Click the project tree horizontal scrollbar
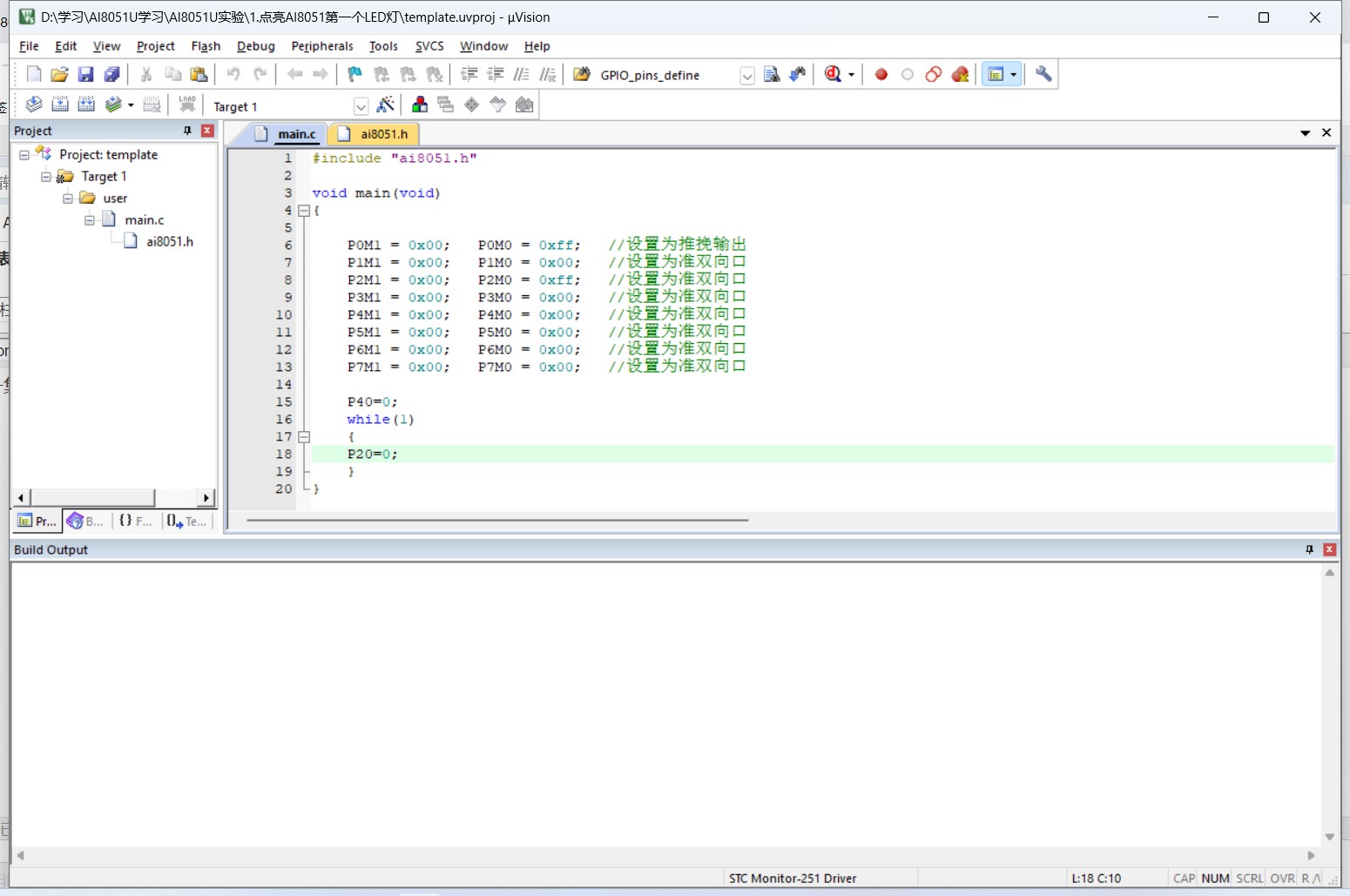Image resolution: width=1350 pixels, height=896 pixels. (92, 497)
